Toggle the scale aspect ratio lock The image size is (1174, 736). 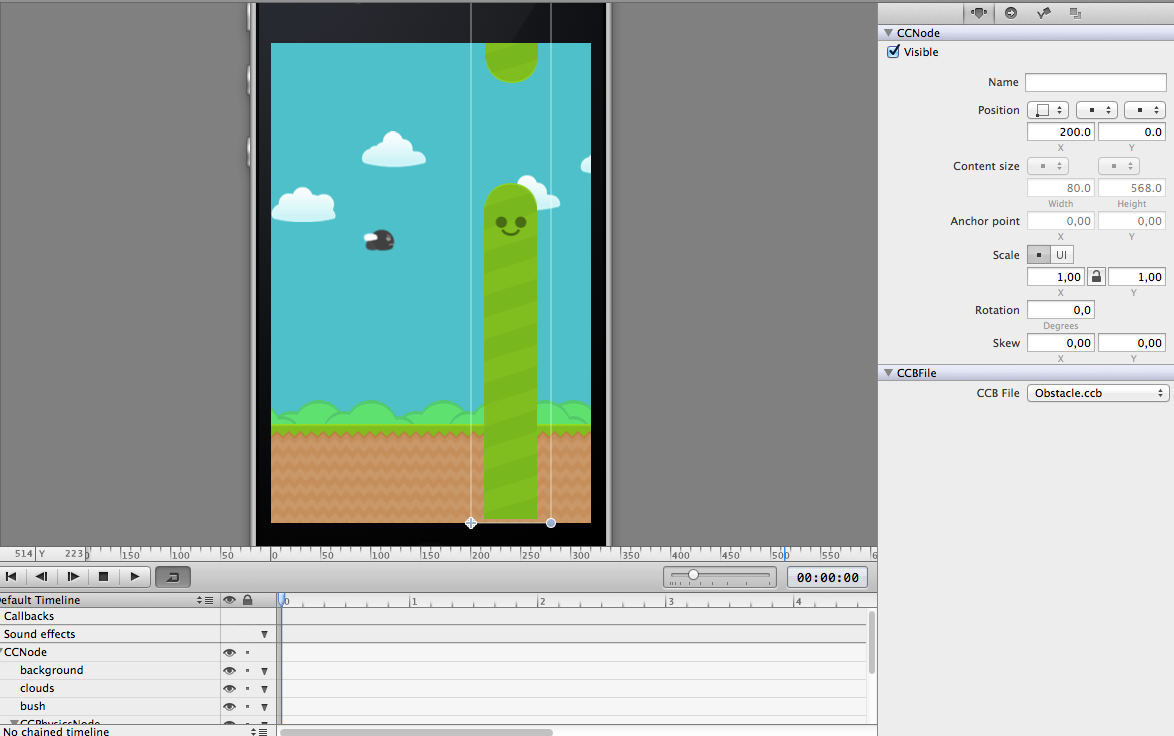tap(1096, 277)
